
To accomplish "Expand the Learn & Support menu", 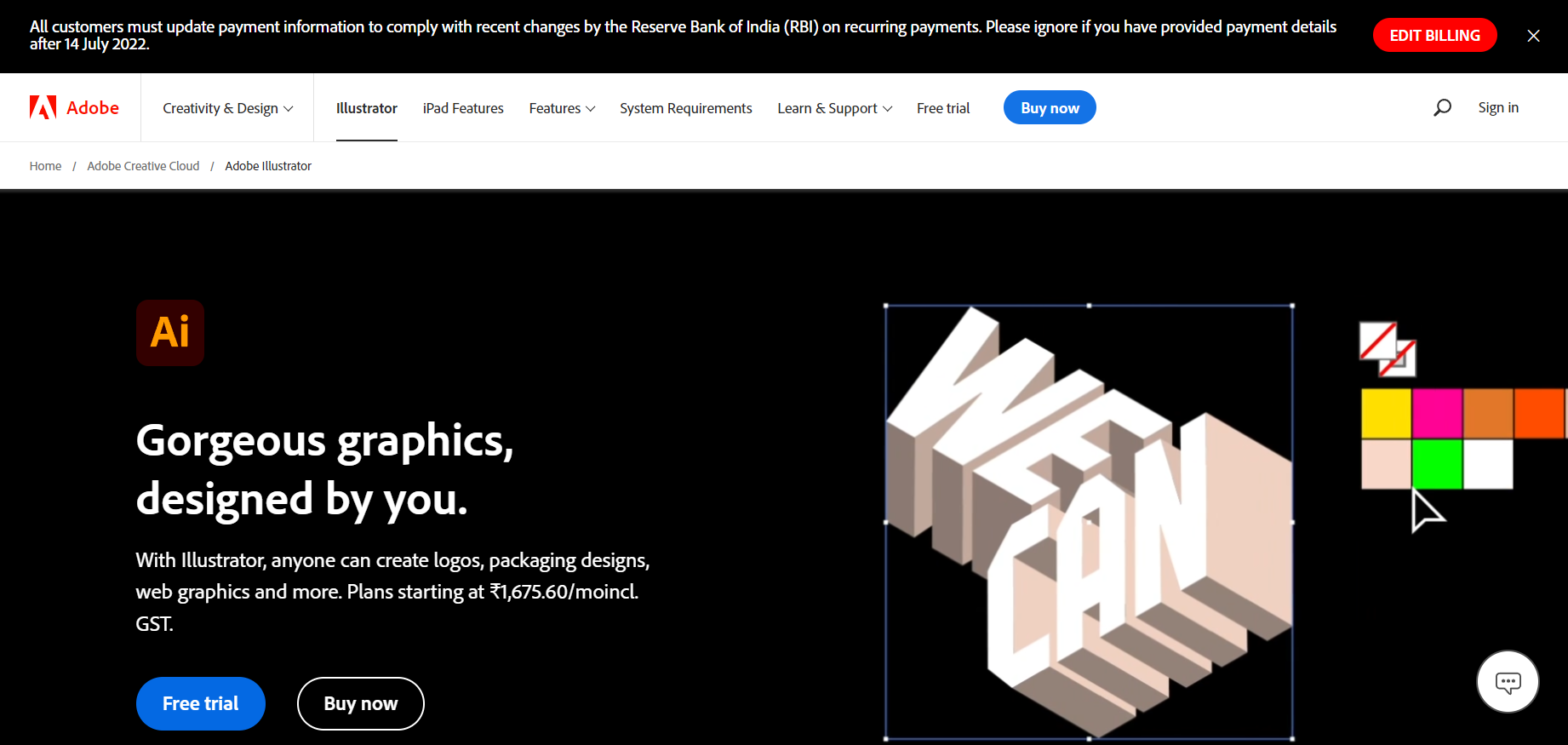I will [x=834, y=108].
